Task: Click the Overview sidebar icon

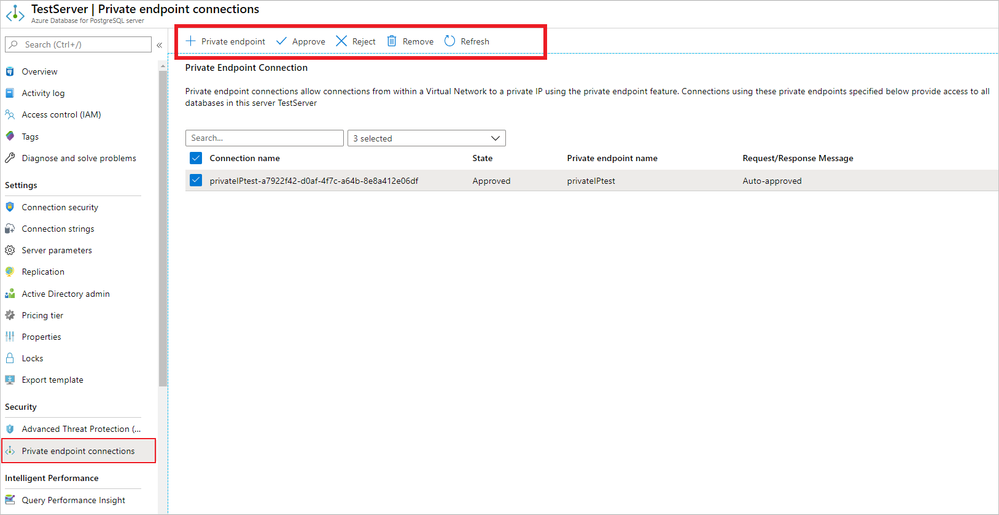Action: (x=10, y=71)
